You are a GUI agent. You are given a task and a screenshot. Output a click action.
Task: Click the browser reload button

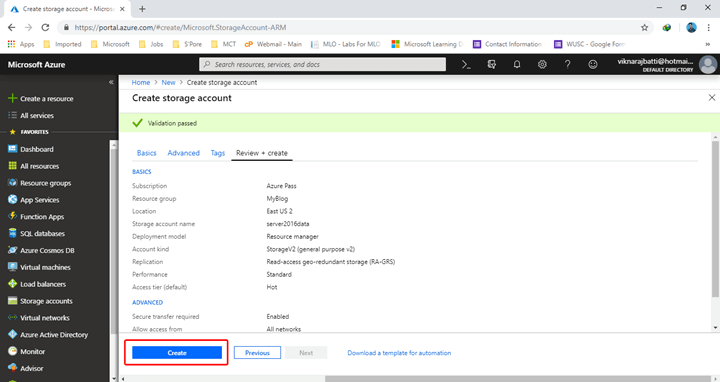pyautogui.click(x=45, y=28)
